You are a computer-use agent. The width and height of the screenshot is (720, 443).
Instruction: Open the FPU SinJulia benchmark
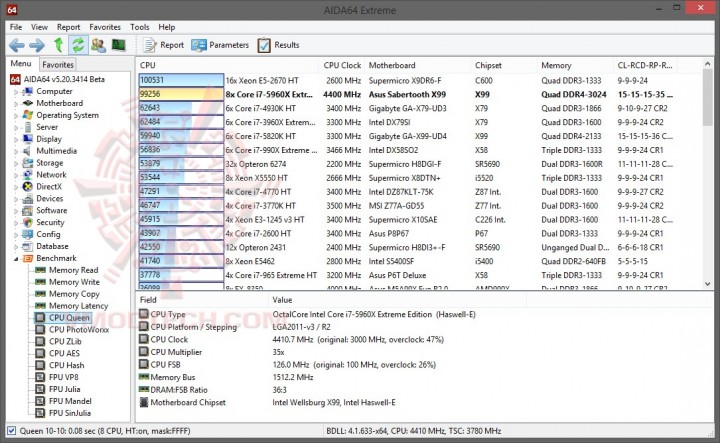[x=70, y=413]
